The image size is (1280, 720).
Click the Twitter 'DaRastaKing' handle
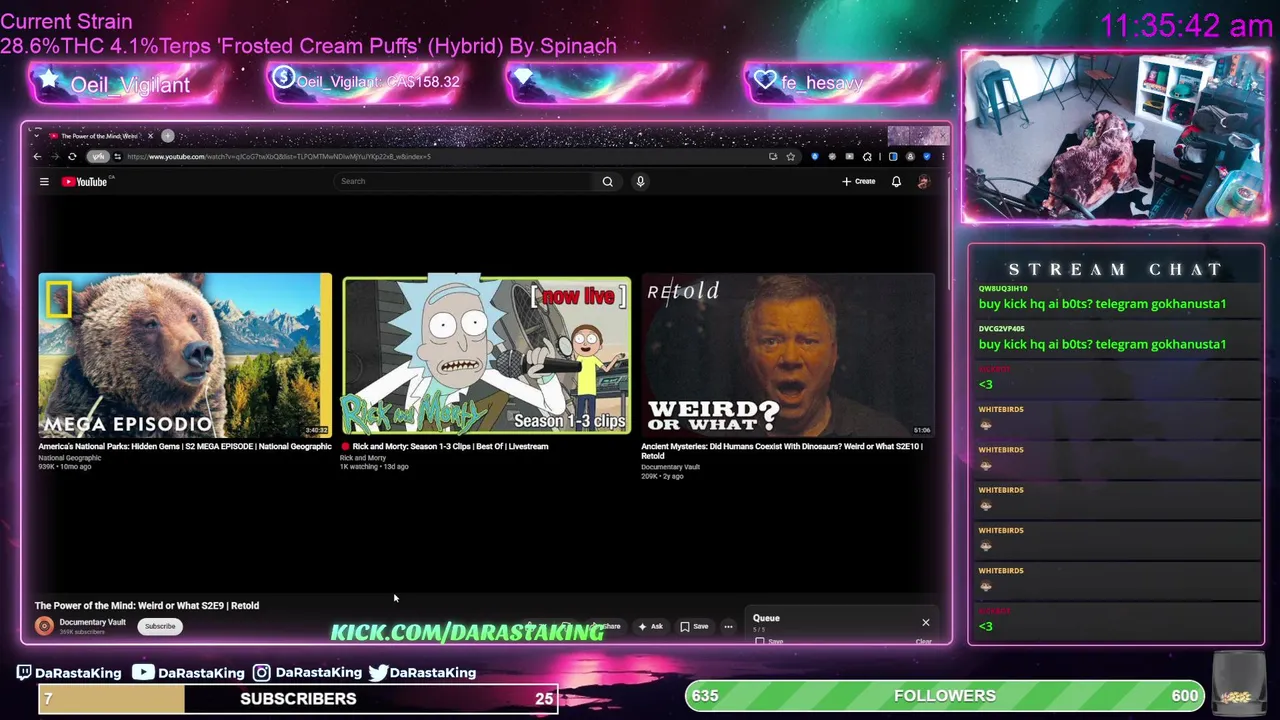pos(422,672)
